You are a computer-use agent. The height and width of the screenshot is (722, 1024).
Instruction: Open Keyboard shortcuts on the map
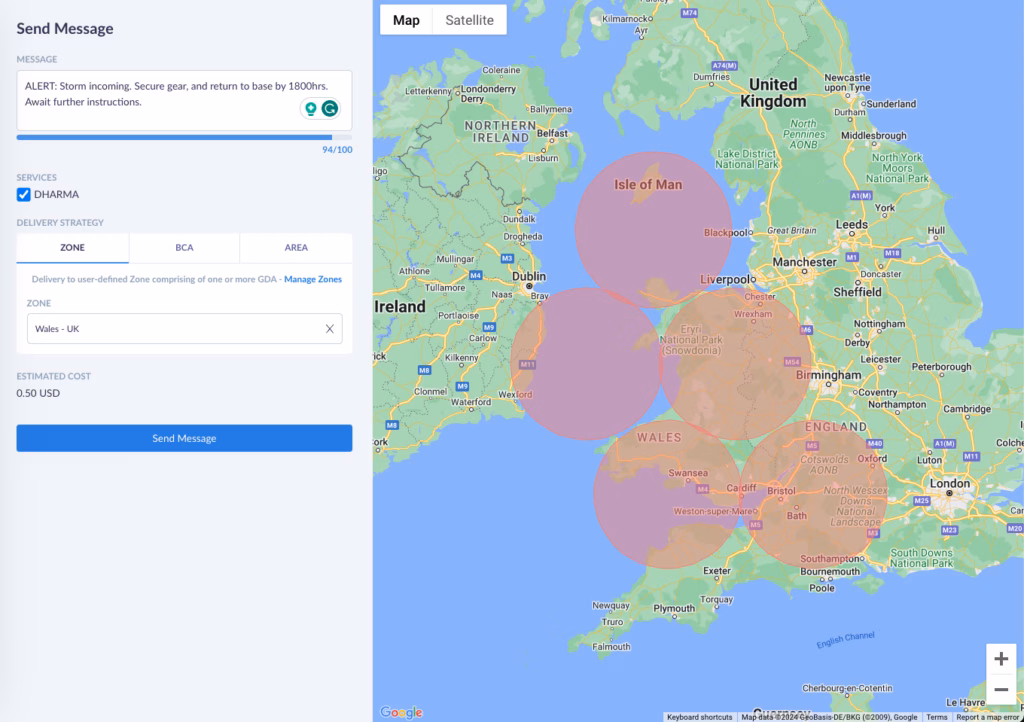[699, 717]
